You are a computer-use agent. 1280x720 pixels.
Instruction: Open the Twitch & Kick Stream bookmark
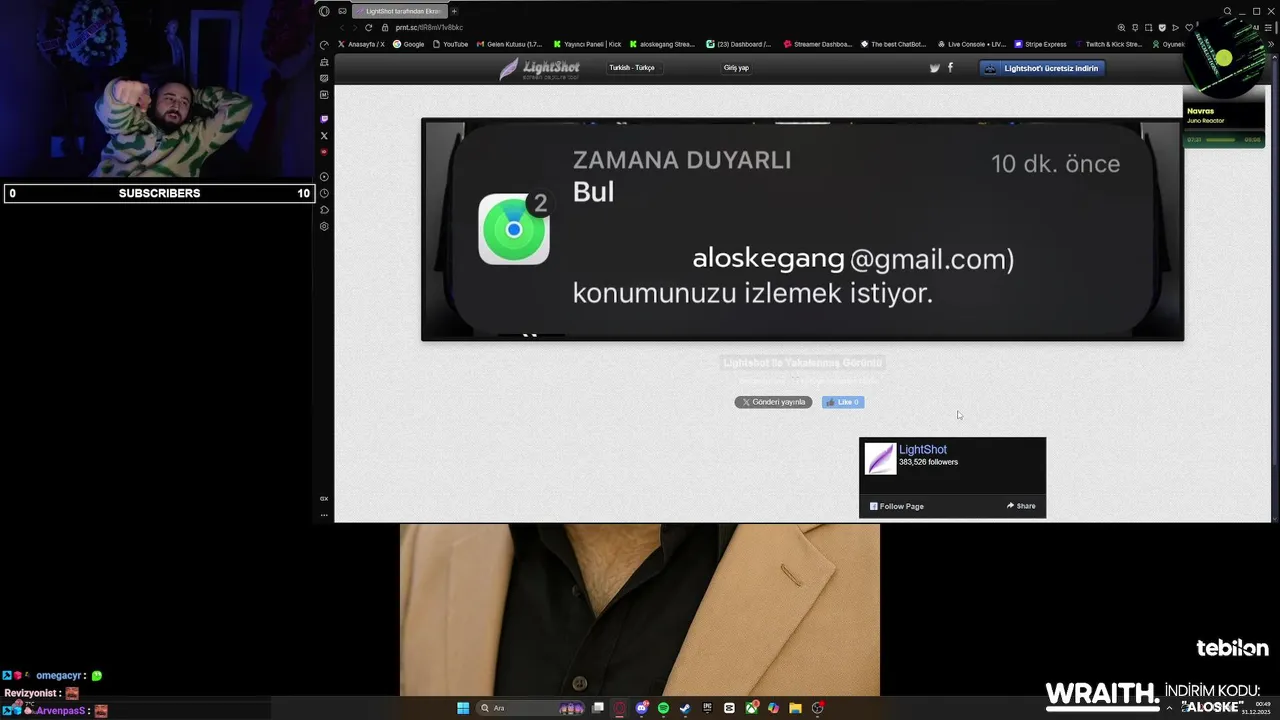point(1108,44)
